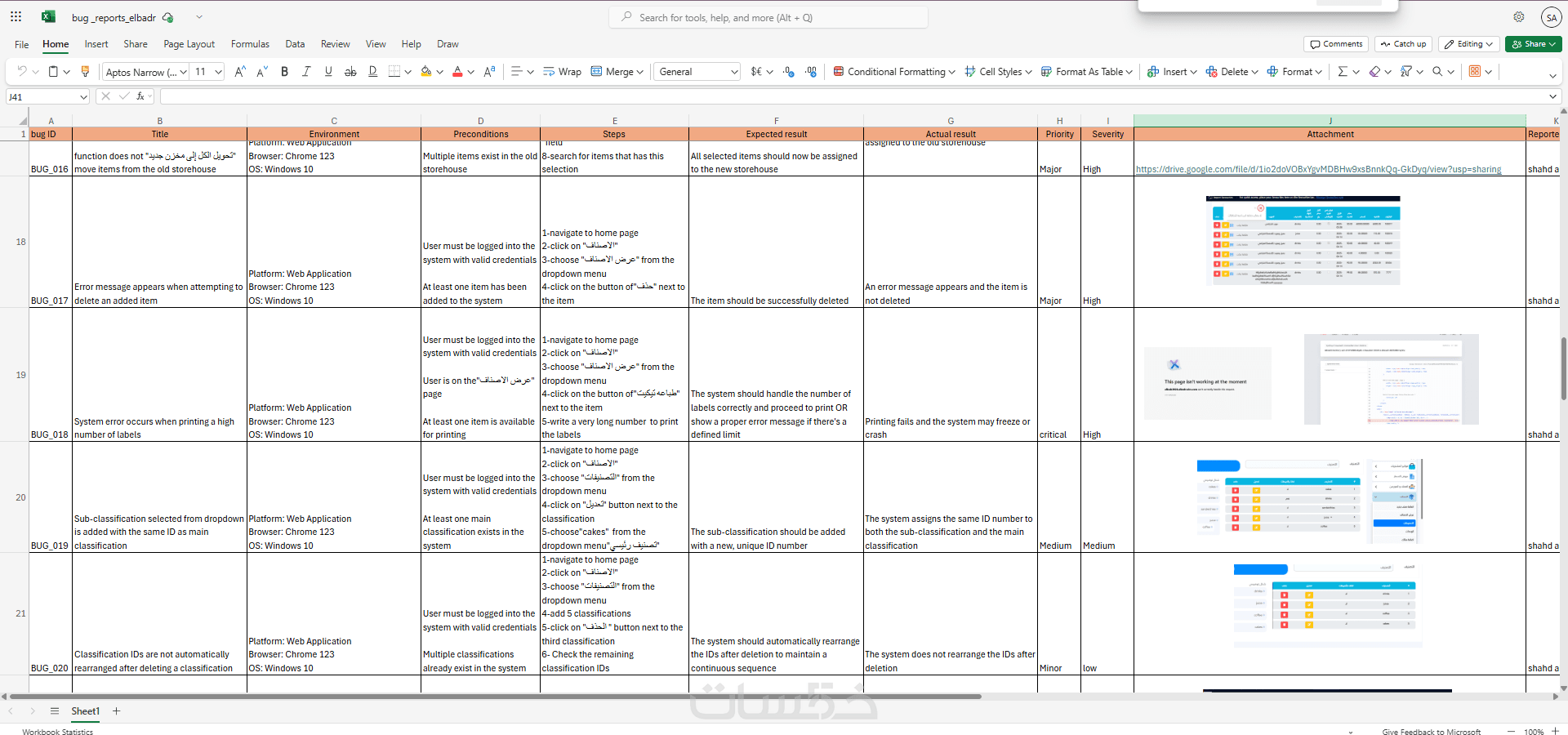Undo the last action
Screen dimensions: 1568x735
[x=22, y=72]
